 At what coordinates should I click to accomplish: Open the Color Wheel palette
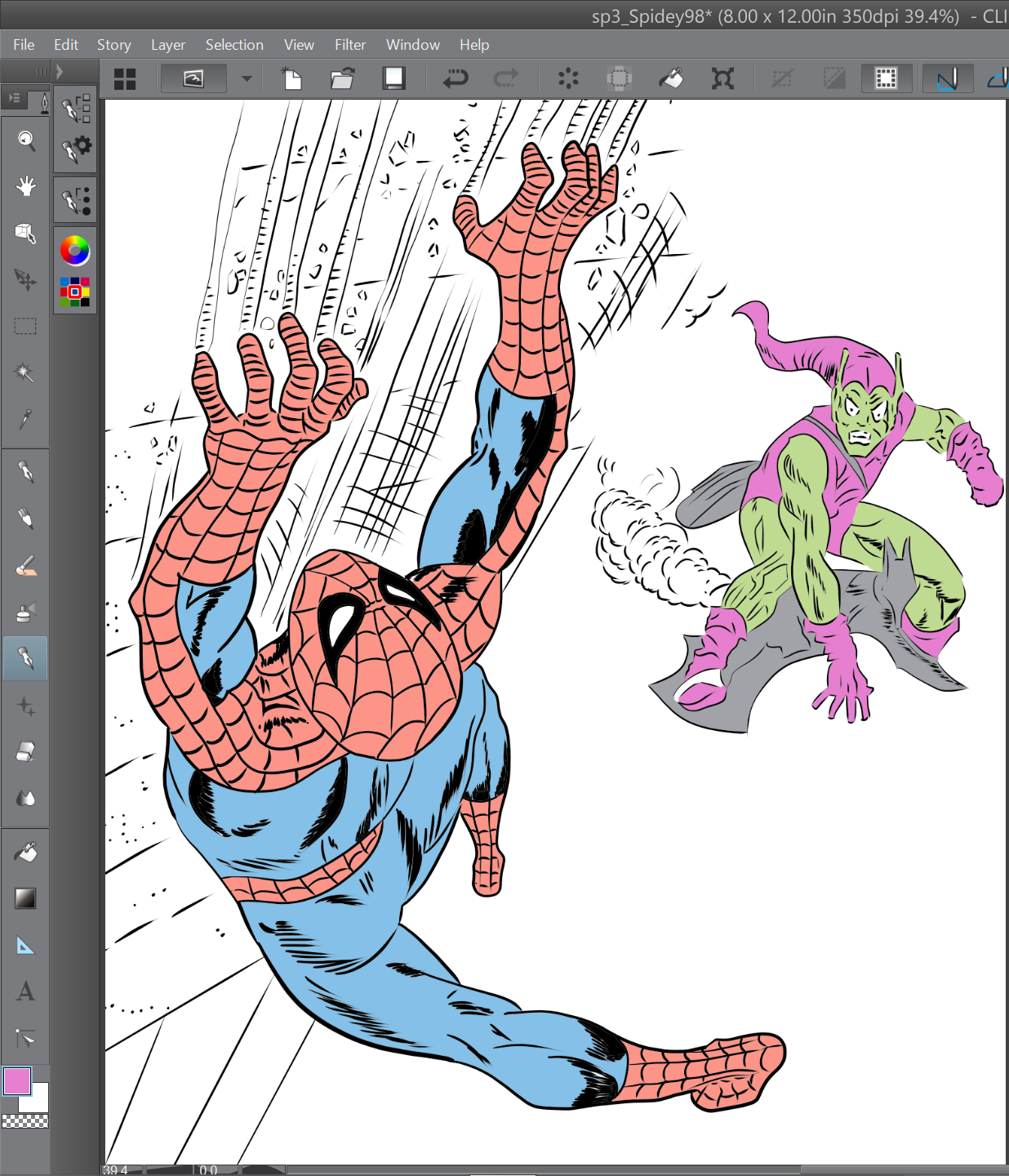pos(75,251)
